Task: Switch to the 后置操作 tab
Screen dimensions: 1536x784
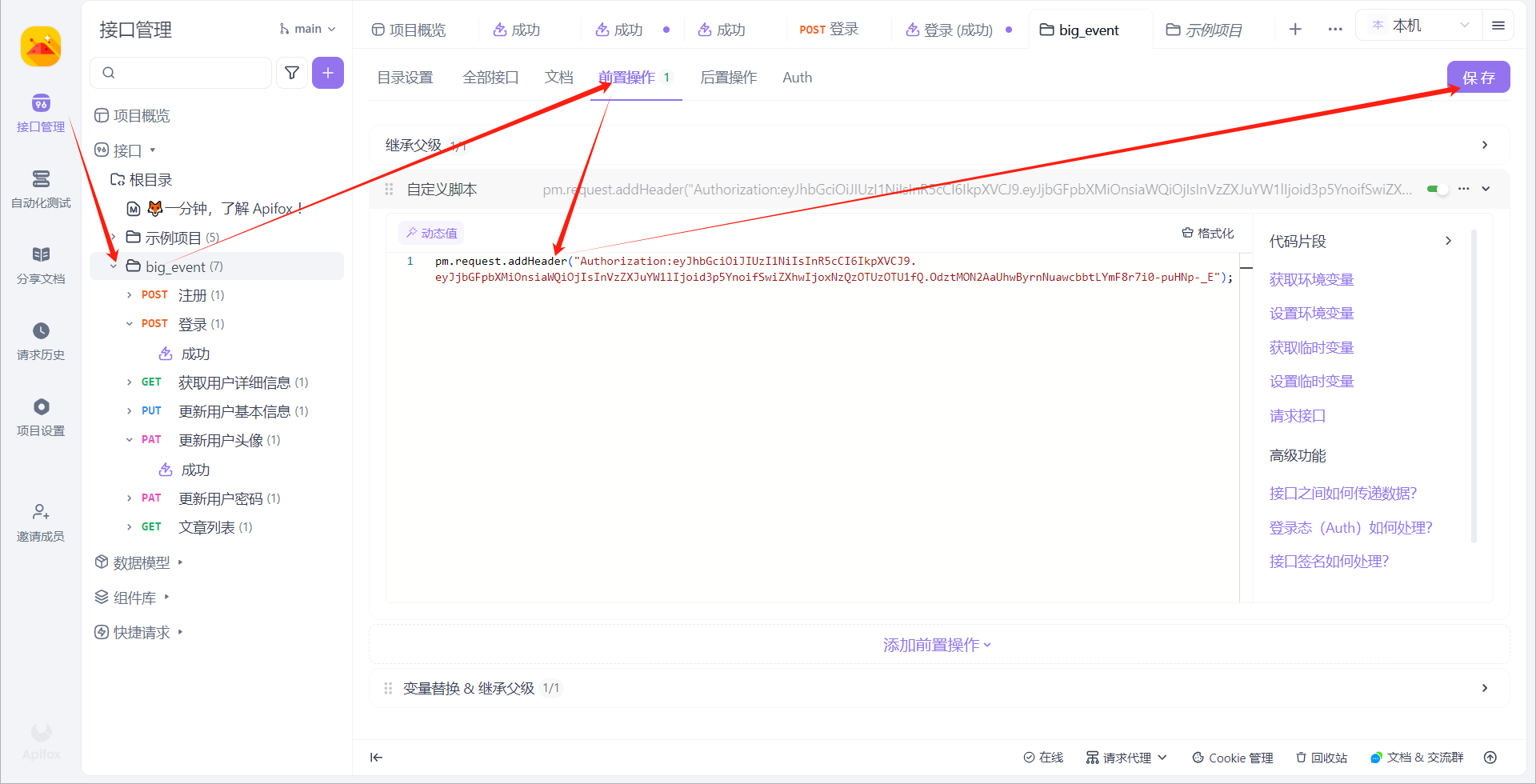Action: click(728, 78)
